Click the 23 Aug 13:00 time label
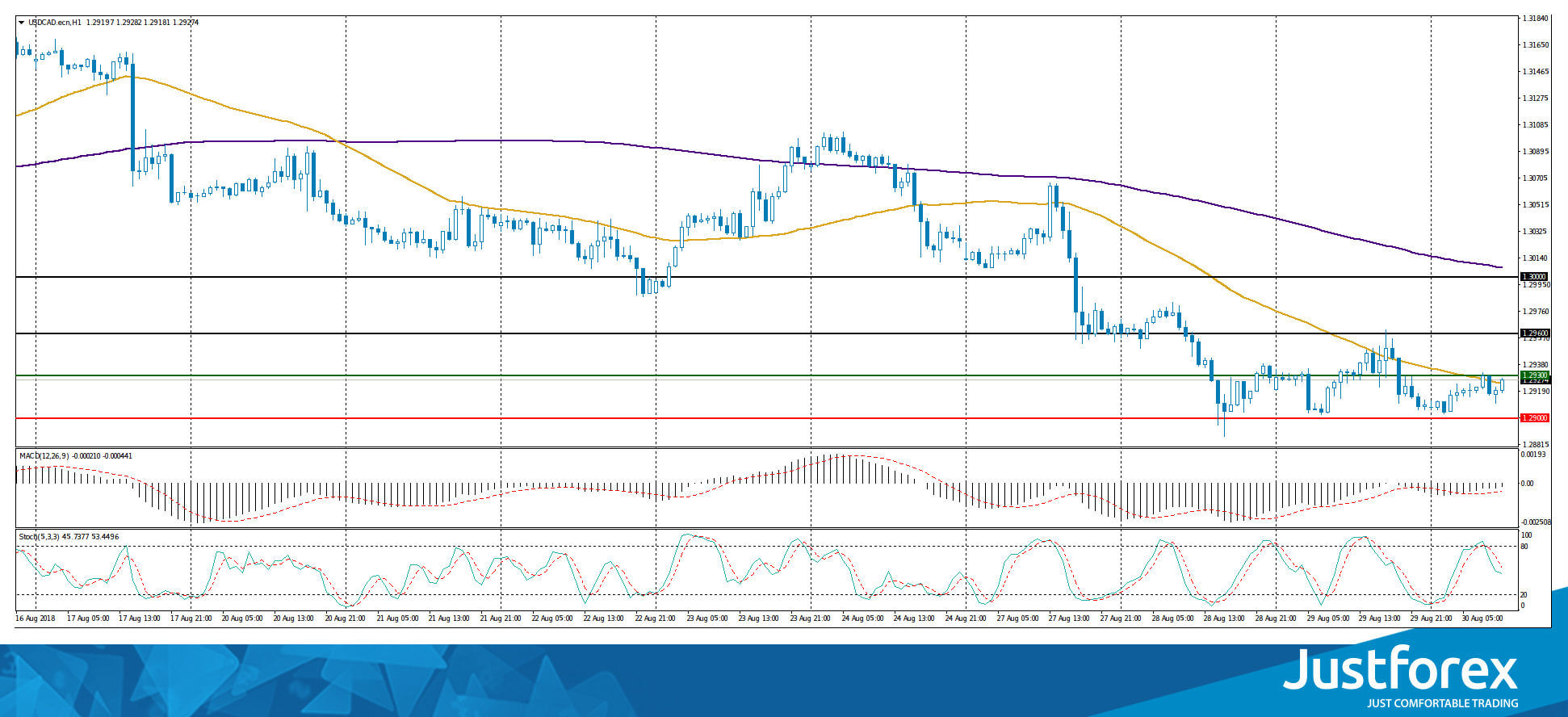 click(759, 618)
